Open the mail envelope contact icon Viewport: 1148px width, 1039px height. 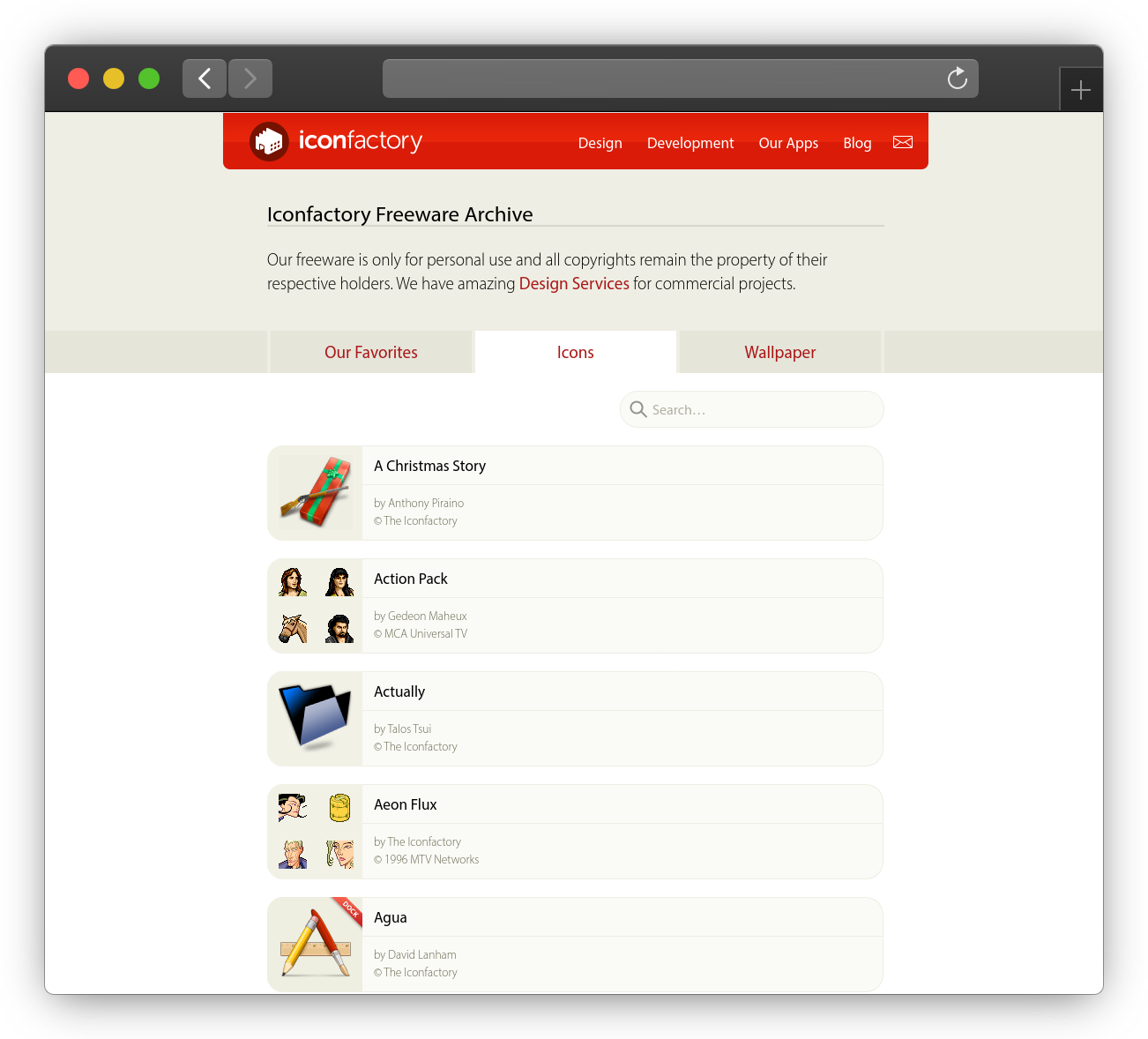point(903,142)
